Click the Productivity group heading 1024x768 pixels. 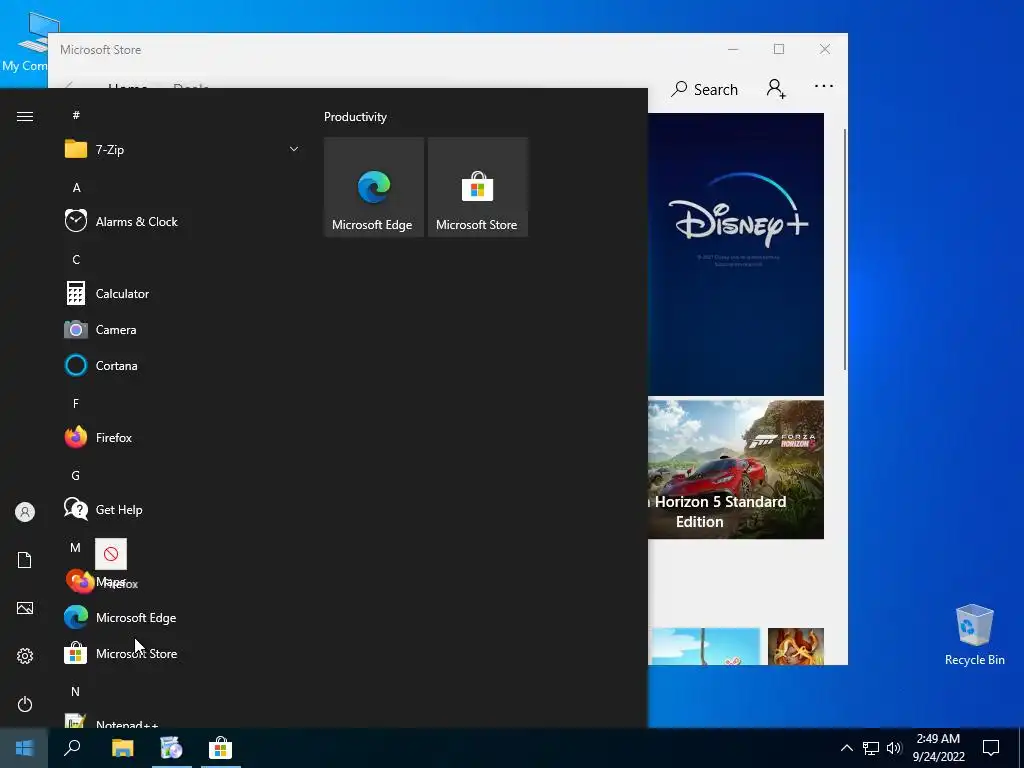coord(355,117)
